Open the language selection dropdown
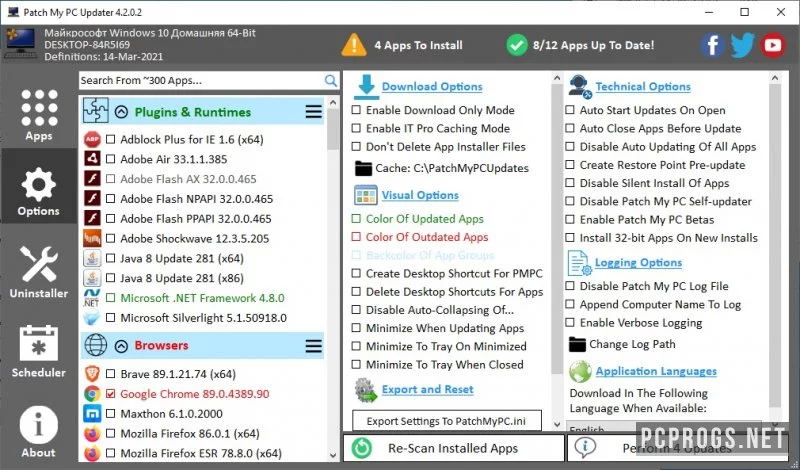Image resolution: width=800 pixels, height=470 pixels. click(x=664, y=429)
